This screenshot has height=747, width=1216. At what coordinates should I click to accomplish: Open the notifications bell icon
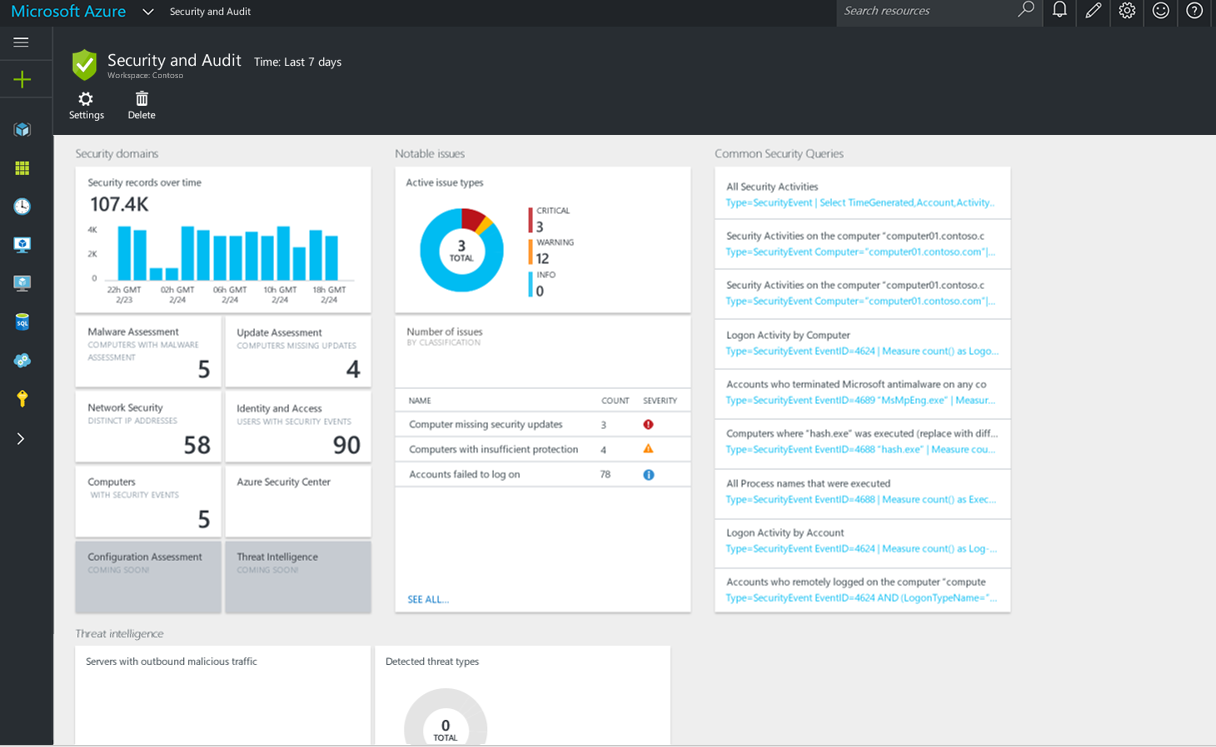1059,12
